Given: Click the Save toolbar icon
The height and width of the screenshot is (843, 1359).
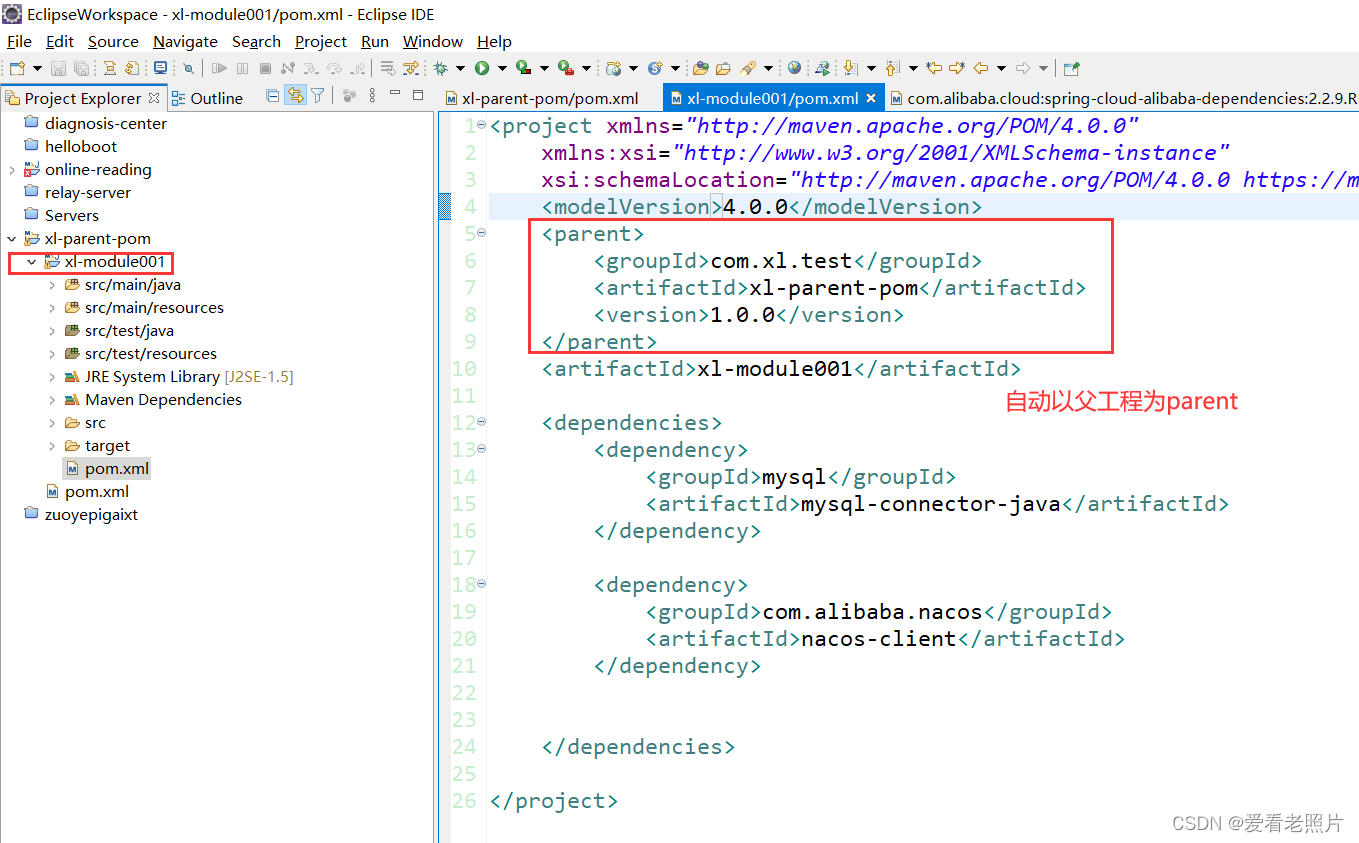Looking at the screenshot, I should (x=58, y=68).
